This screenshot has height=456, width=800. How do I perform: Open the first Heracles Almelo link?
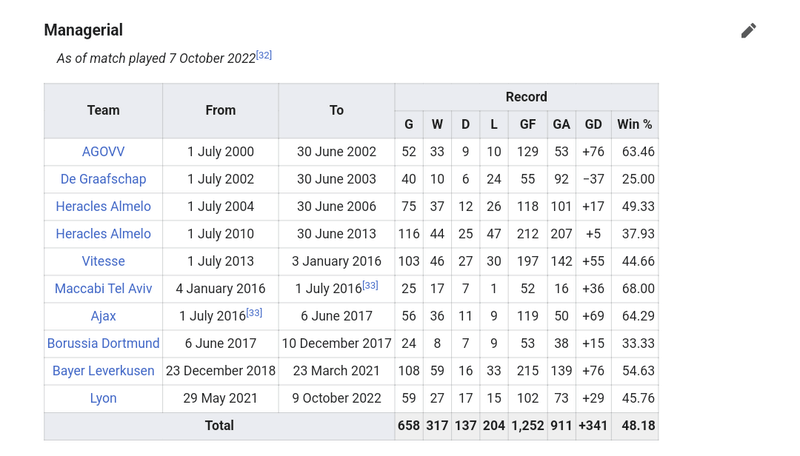(x=103, y=206)
